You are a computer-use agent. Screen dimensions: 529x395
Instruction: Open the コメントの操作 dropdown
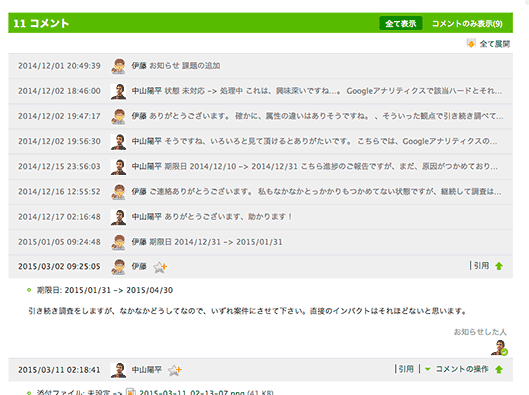pyautogui.click(x=457, y=369)
